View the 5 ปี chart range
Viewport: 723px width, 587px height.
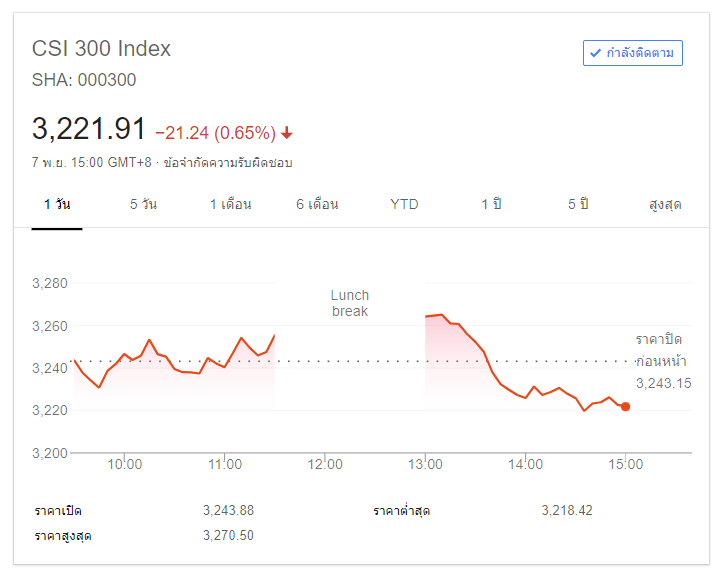(578, 204)
